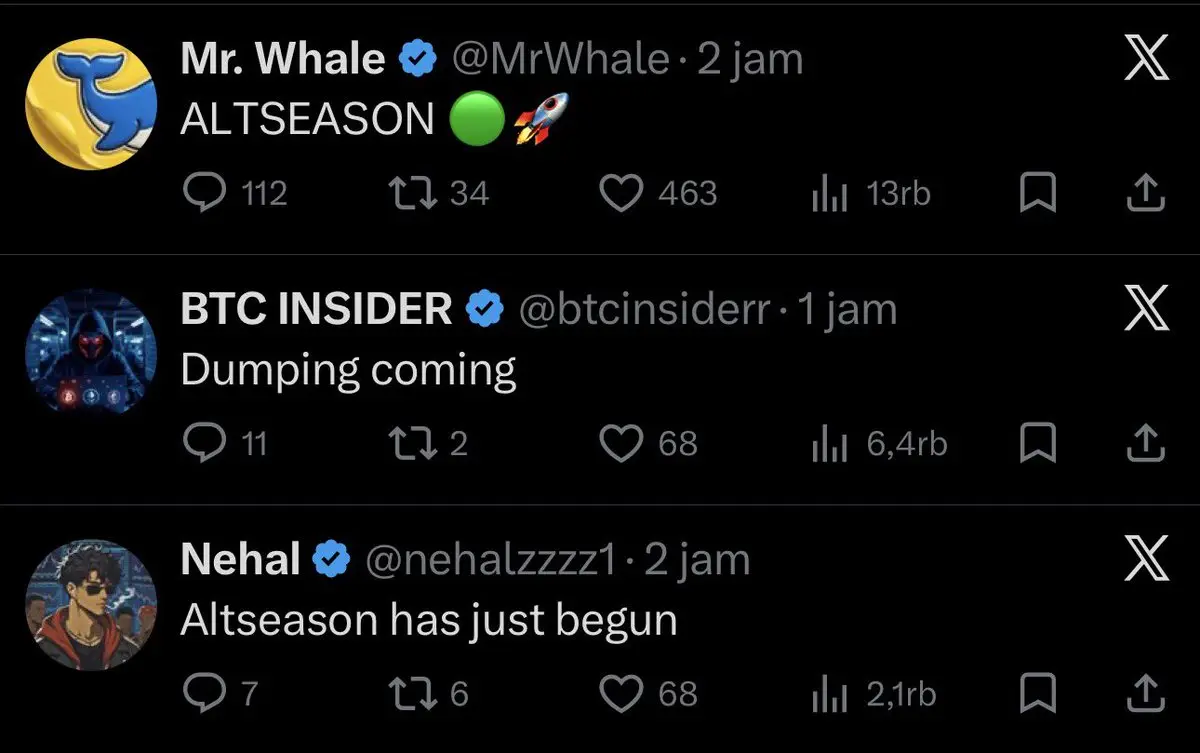Screen dimensions: 1200x753
Task: Bookmark Mr. Whale's post
Action: pyautogui.click(x=1037, y=193)
